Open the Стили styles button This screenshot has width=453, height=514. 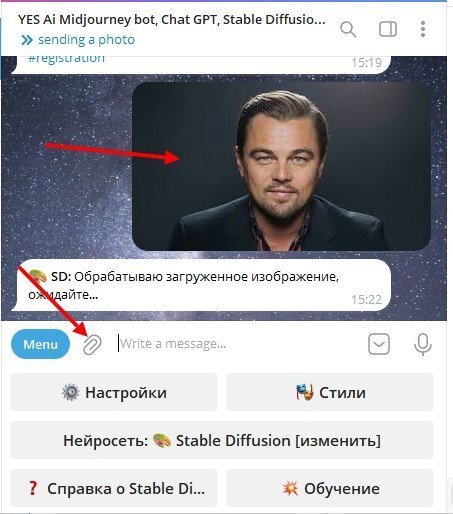330,392
